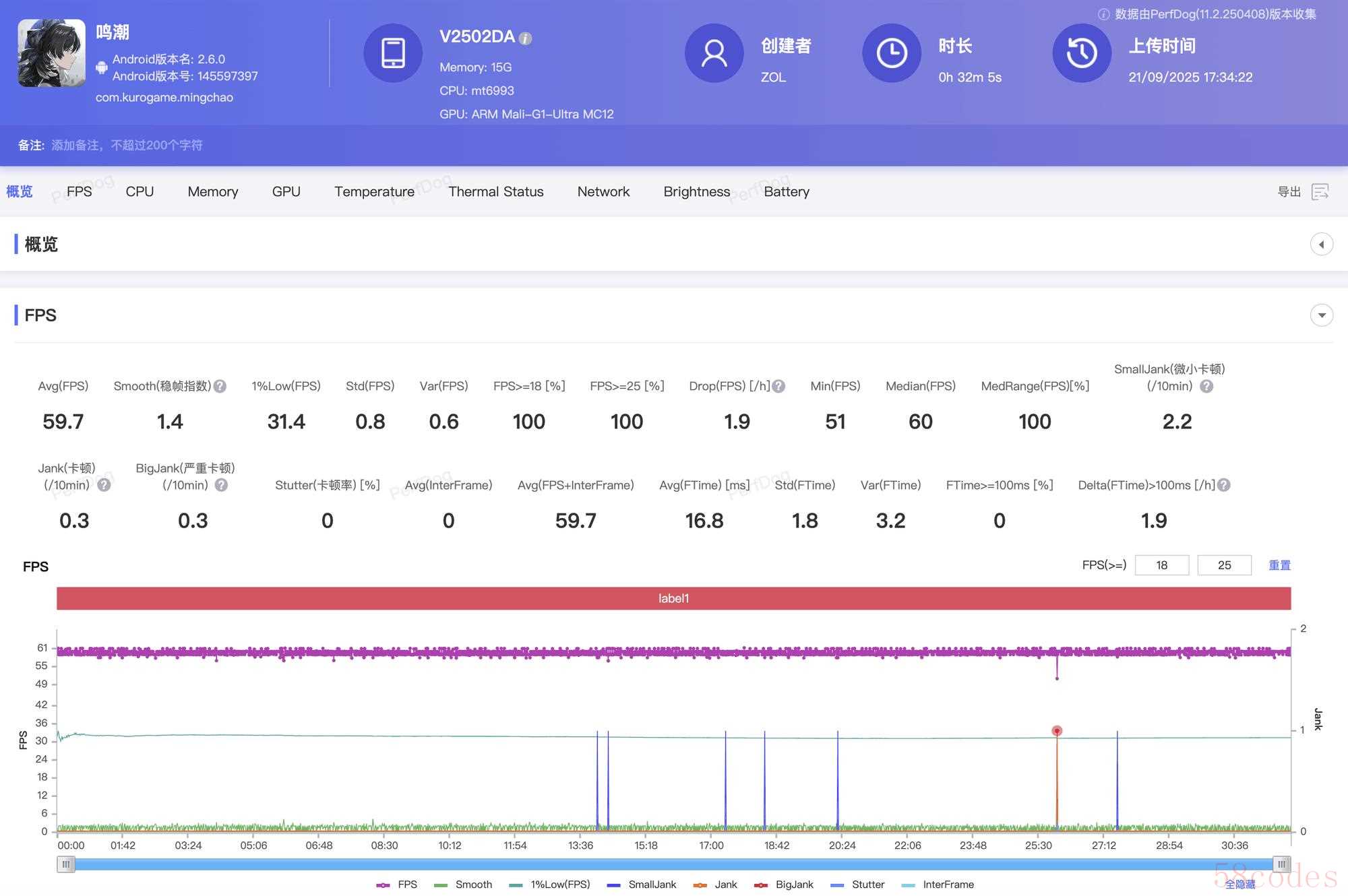The height and width of the screenshot is (896, 1348).
Task: Click the info icon beside V2502DA
Action: [526, 39]
